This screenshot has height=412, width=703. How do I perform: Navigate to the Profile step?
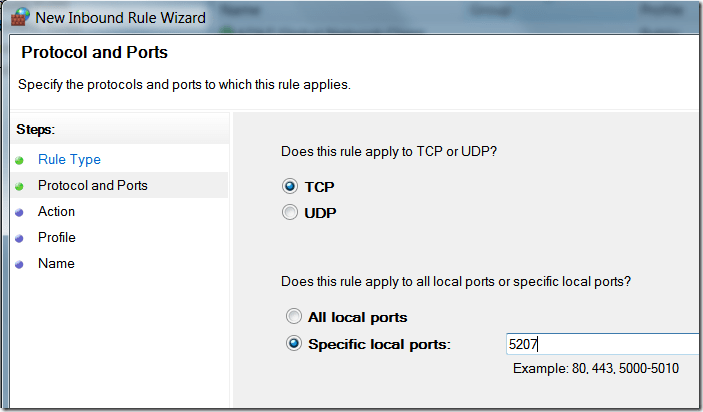coord(57,238)
